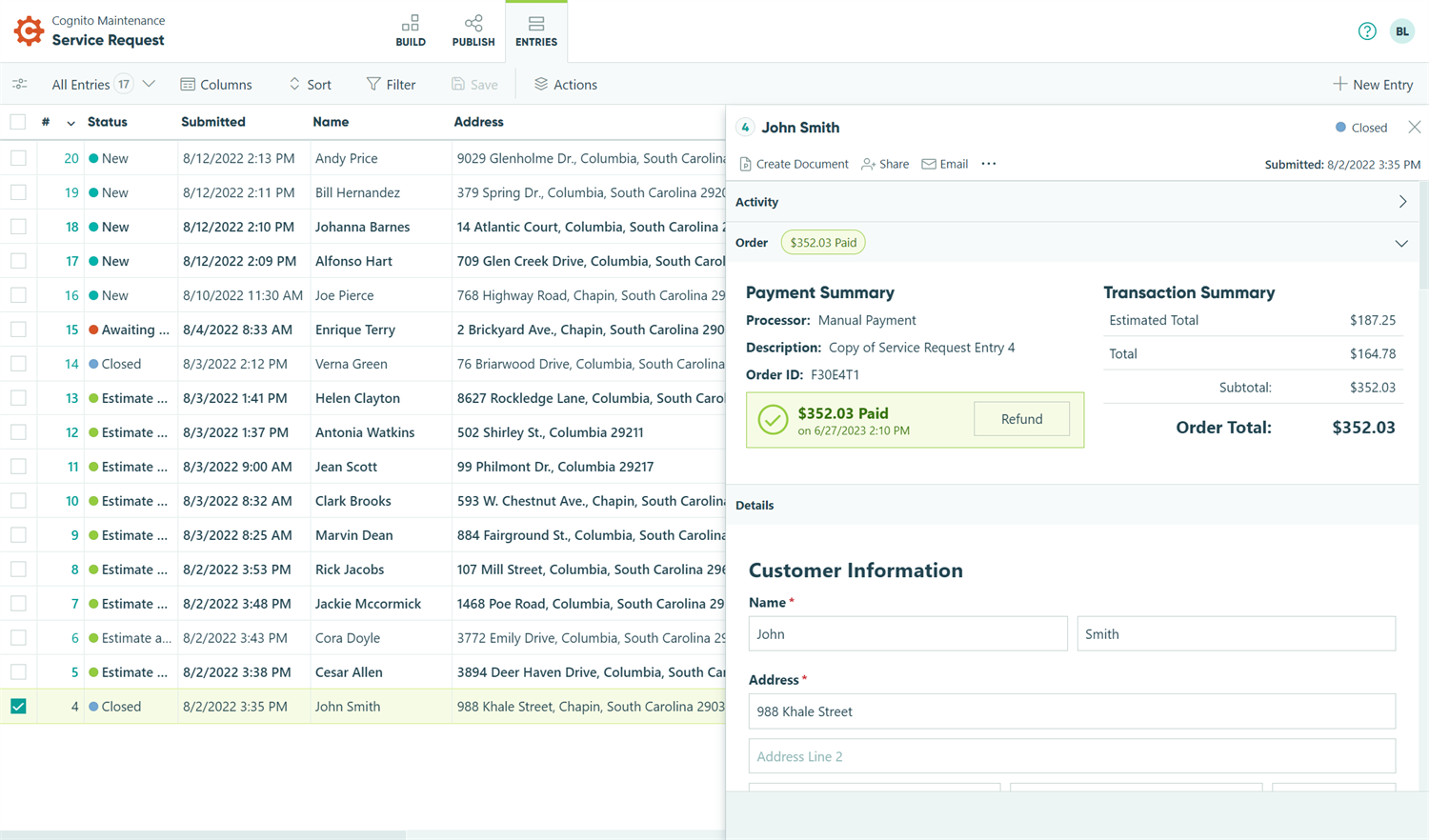The width and height of the screenshot is (1429, 840).
Task: Expand the Activity section chevron
Action: tap(1402, 202)
